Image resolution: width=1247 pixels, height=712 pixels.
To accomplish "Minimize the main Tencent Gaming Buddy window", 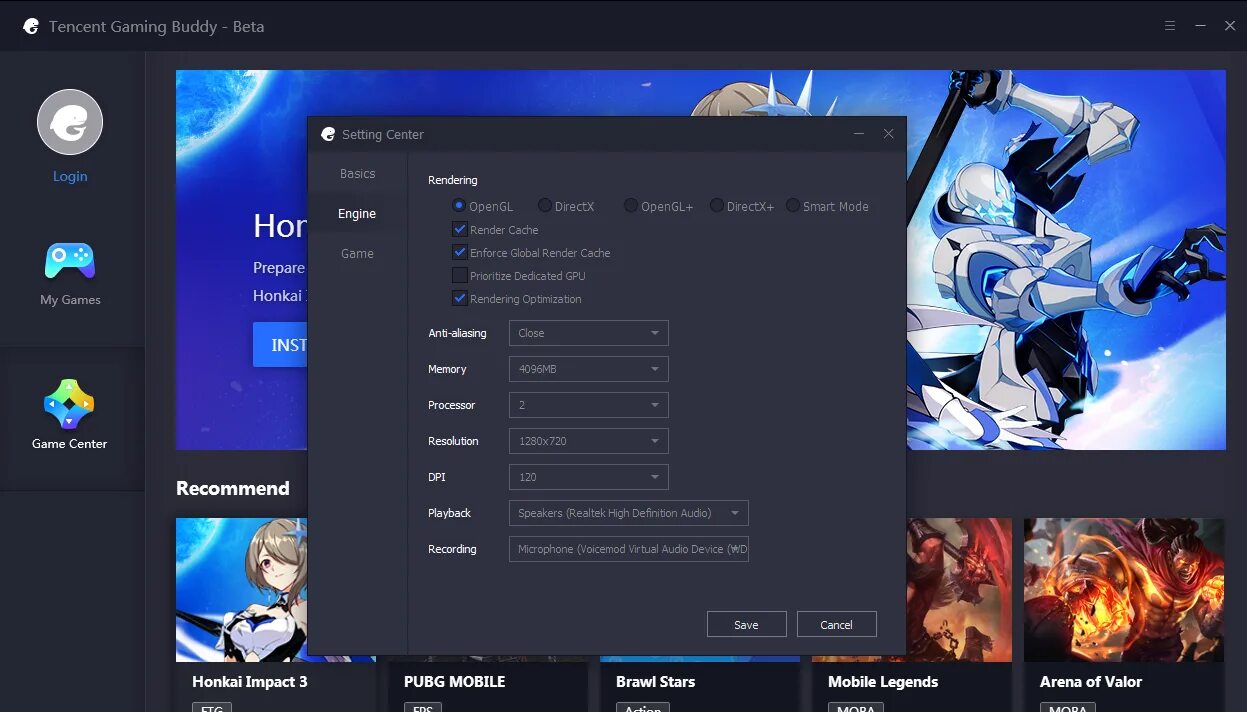I will (x=1200, y=26).
